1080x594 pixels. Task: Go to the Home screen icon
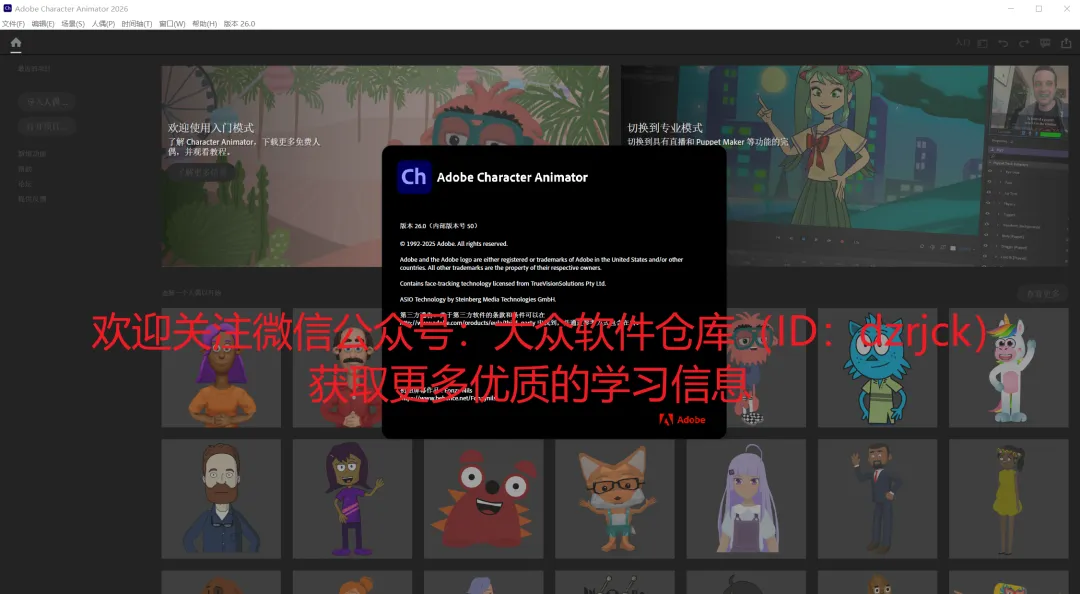16,43
